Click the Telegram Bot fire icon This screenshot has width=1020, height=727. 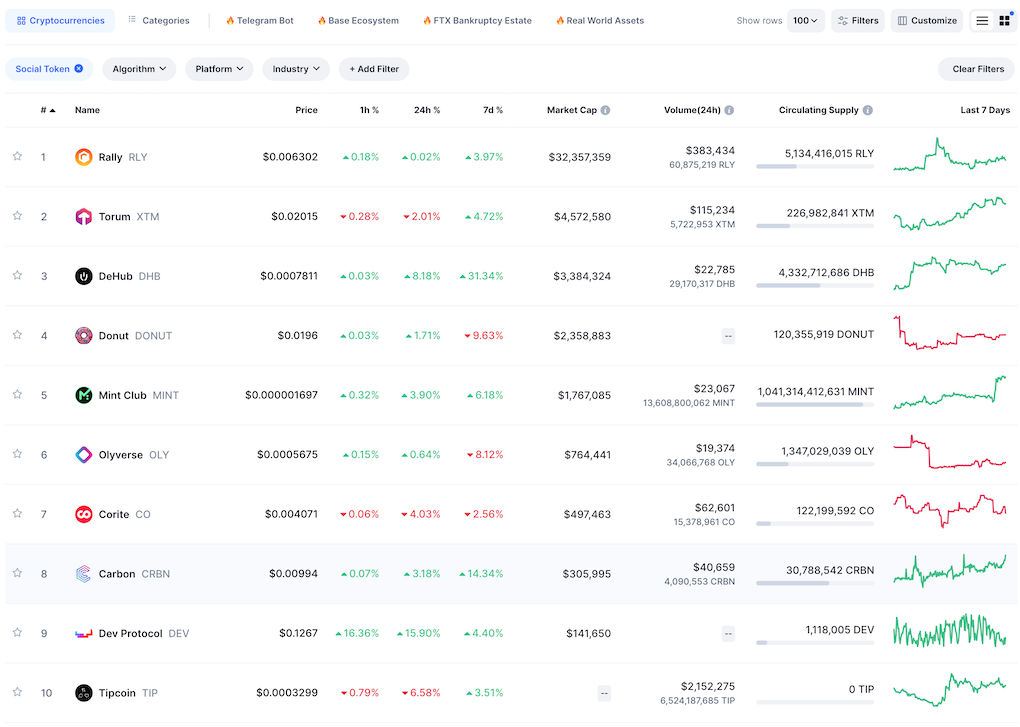pos(230,21)
